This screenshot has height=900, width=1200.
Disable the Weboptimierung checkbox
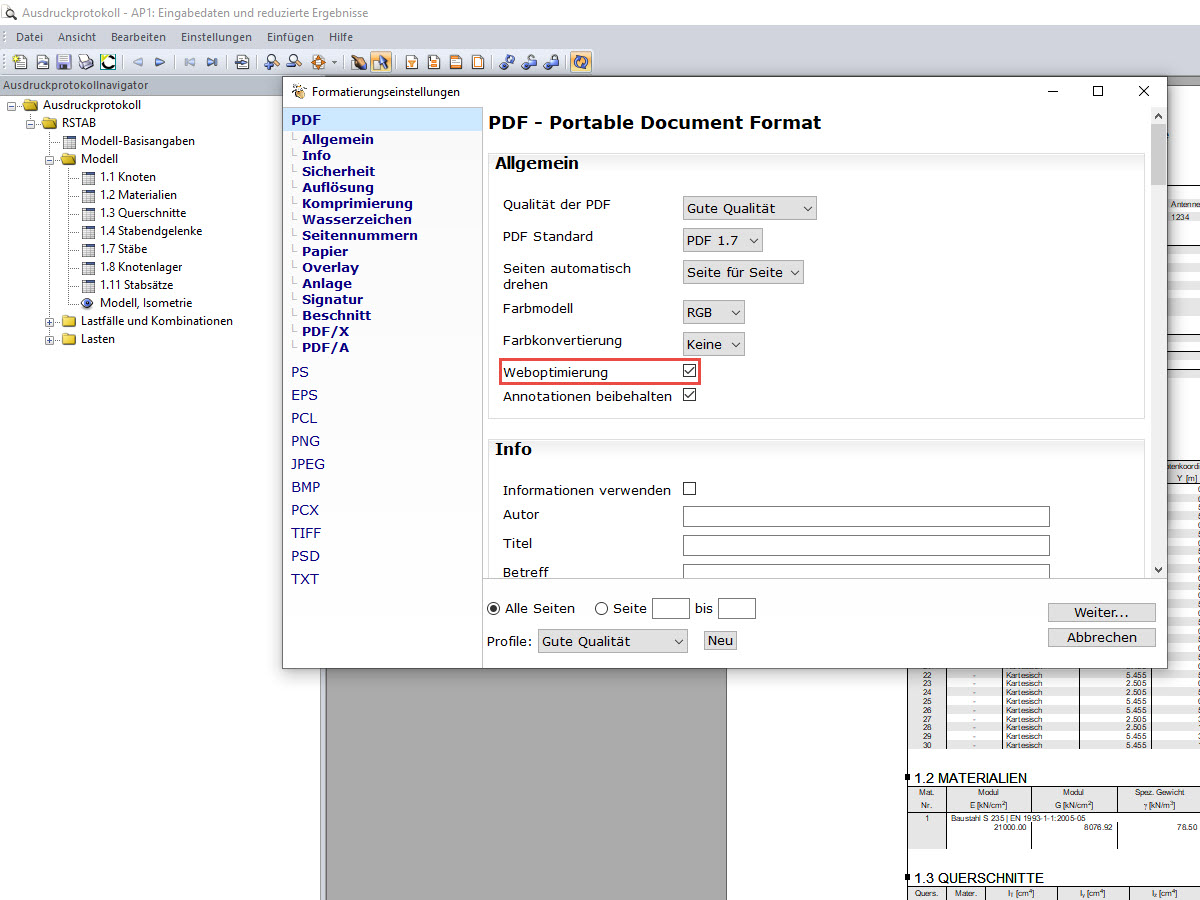pos(689,370)
